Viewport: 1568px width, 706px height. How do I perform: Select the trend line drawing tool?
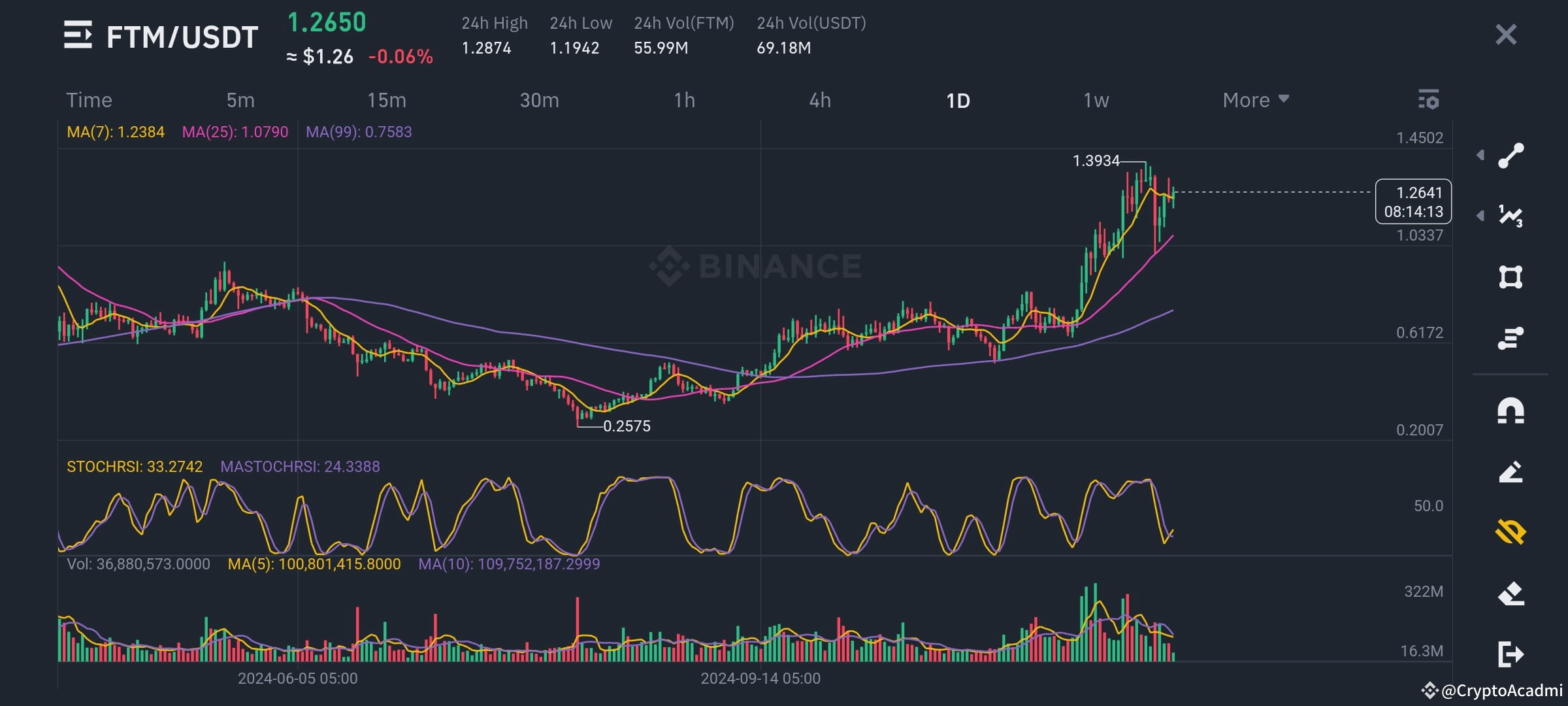pos(1511,155)
